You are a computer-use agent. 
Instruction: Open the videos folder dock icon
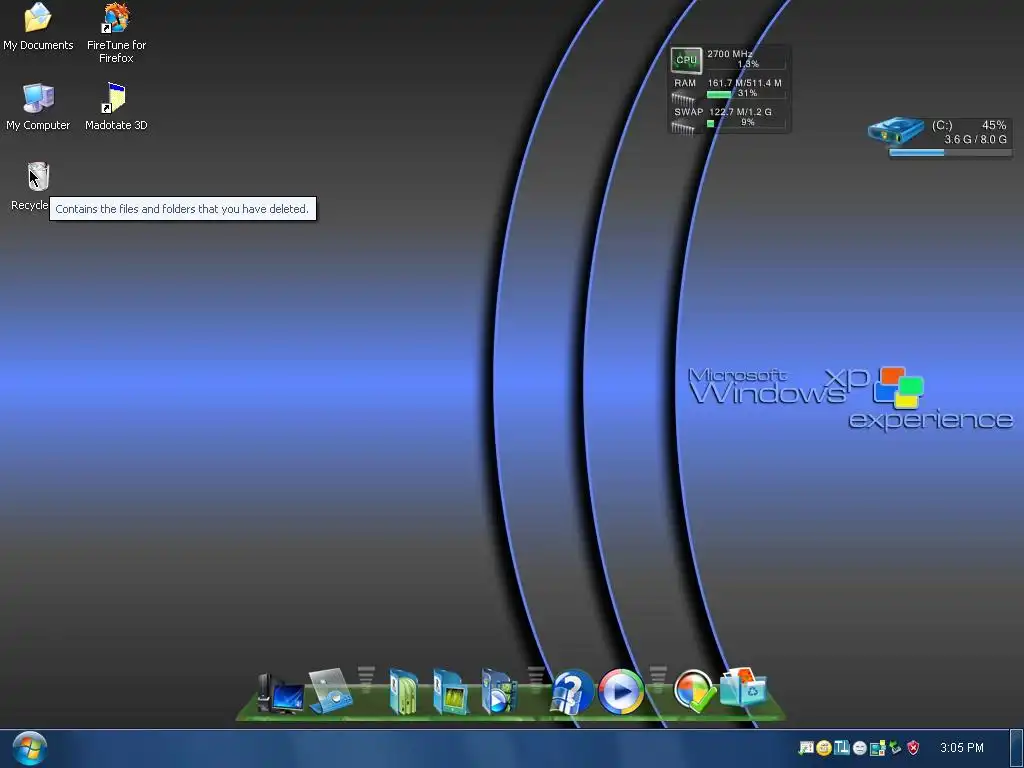[498, 691]
